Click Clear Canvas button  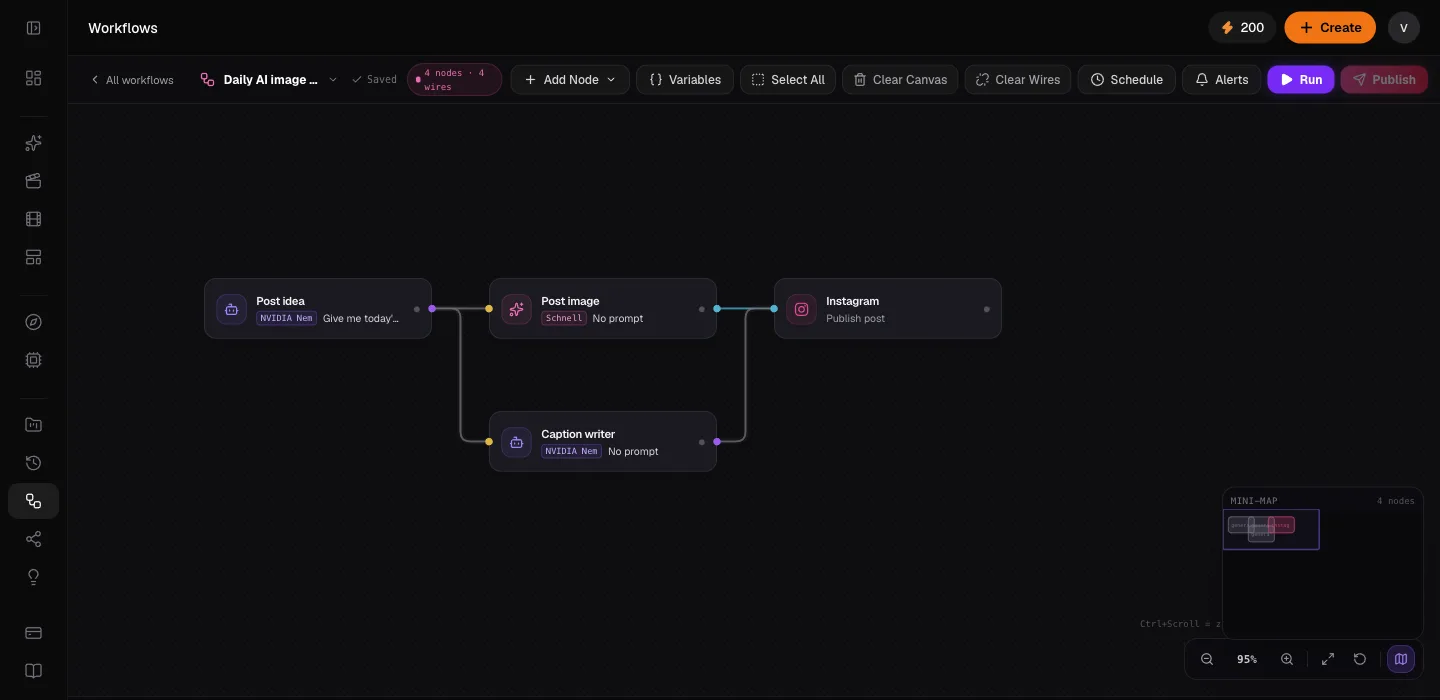pyautogui.click(x=900, y=80)
